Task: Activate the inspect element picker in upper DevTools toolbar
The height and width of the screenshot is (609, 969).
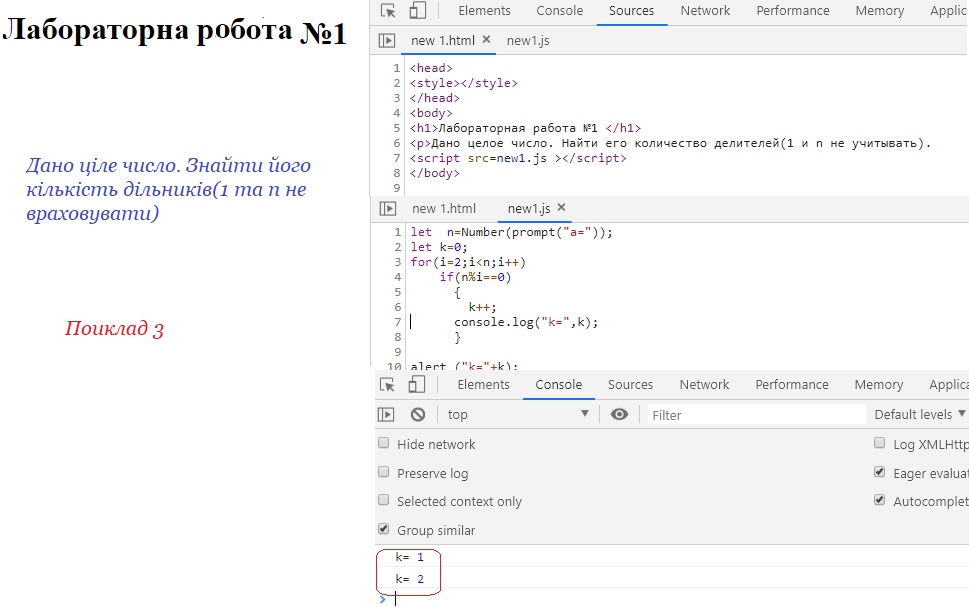Action: [389, 11]
